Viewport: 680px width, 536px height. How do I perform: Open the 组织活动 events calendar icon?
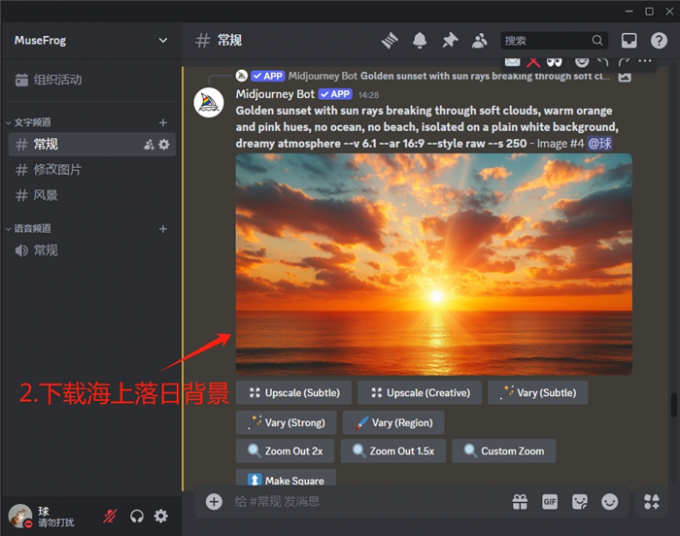tap(22, 80)
